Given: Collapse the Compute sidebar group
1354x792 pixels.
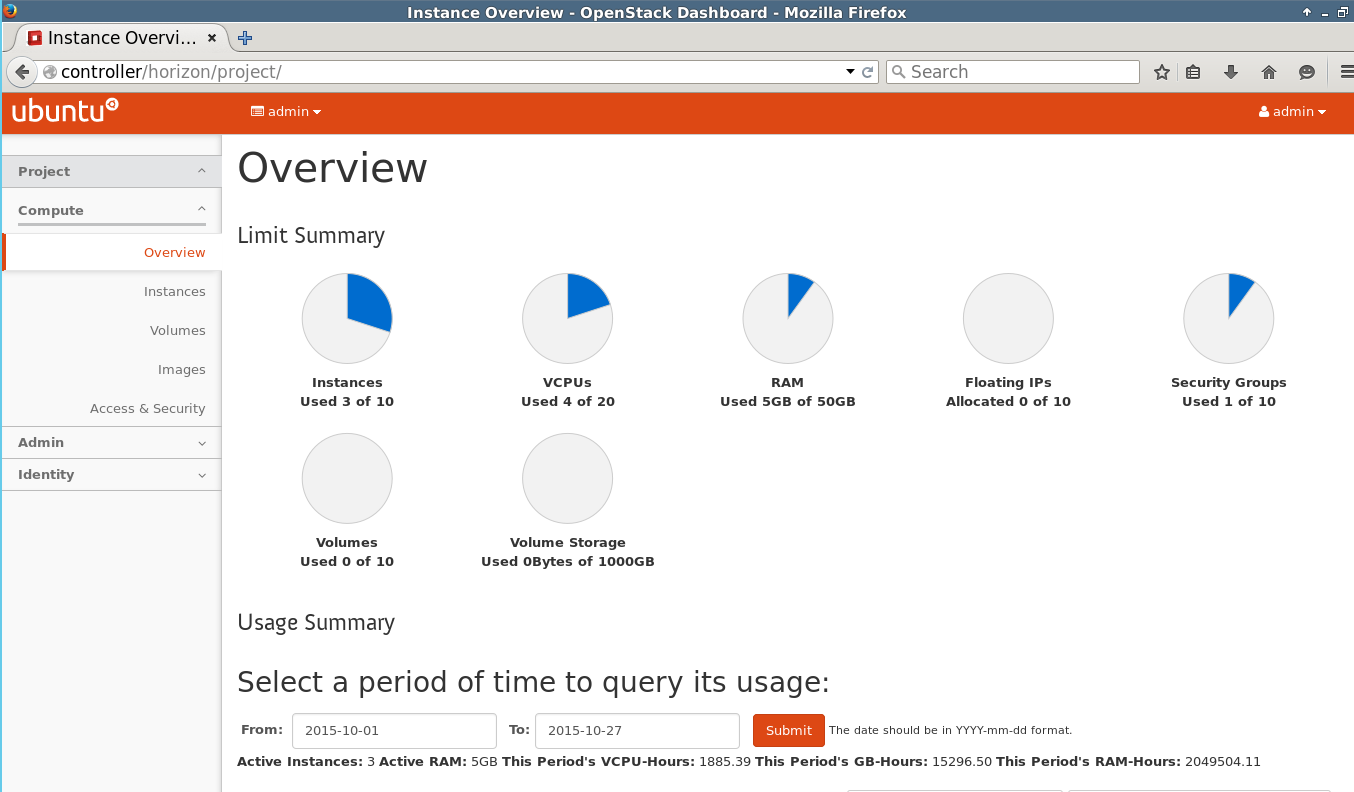Looking at the screenshot, I should (x=111, y=210).
